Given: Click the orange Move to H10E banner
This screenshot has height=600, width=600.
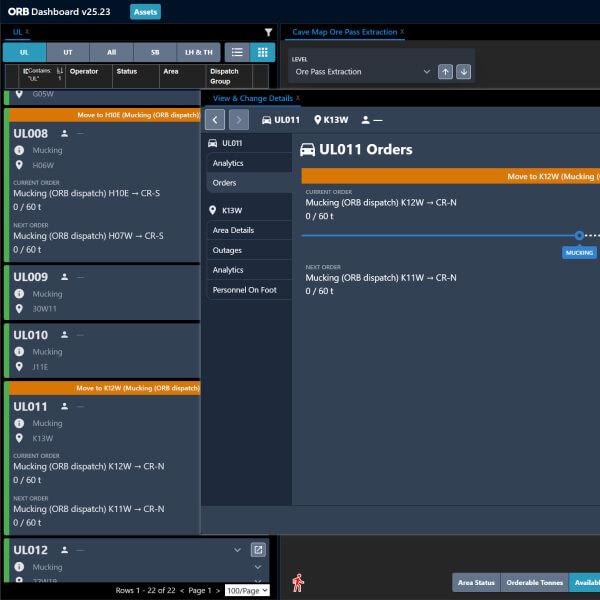Looking at the screenshot, I should pos(104,115).
